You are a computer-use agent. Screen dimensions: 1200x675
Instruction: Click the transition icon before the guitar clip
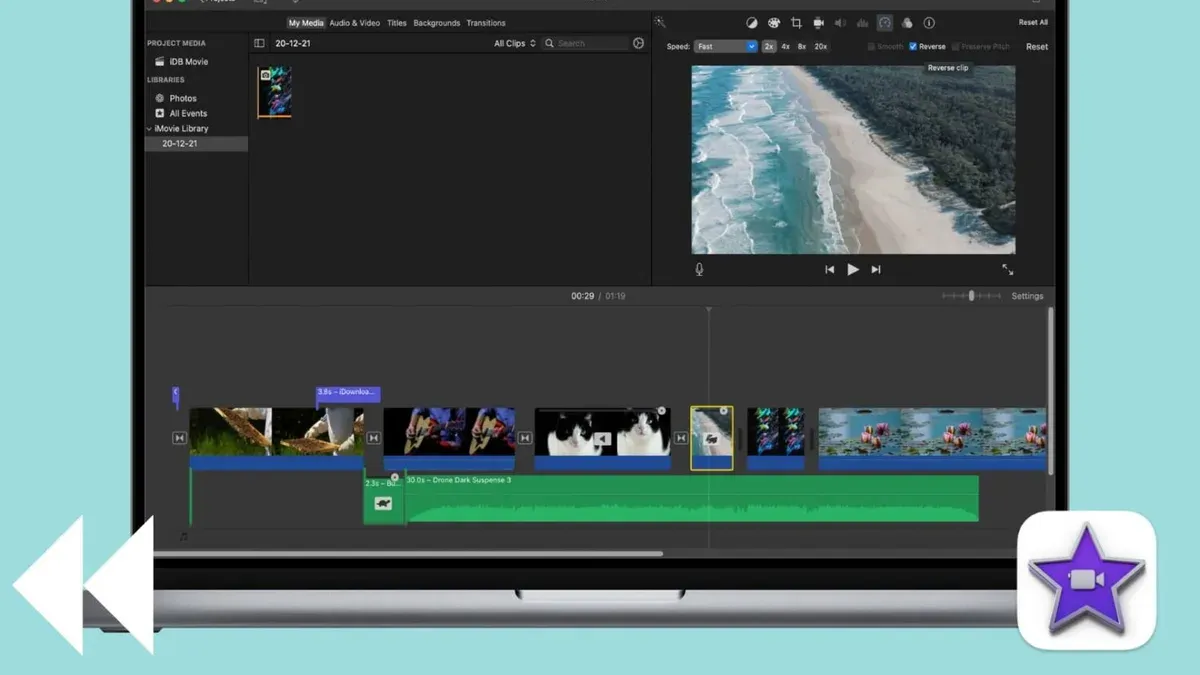point(373,438)
